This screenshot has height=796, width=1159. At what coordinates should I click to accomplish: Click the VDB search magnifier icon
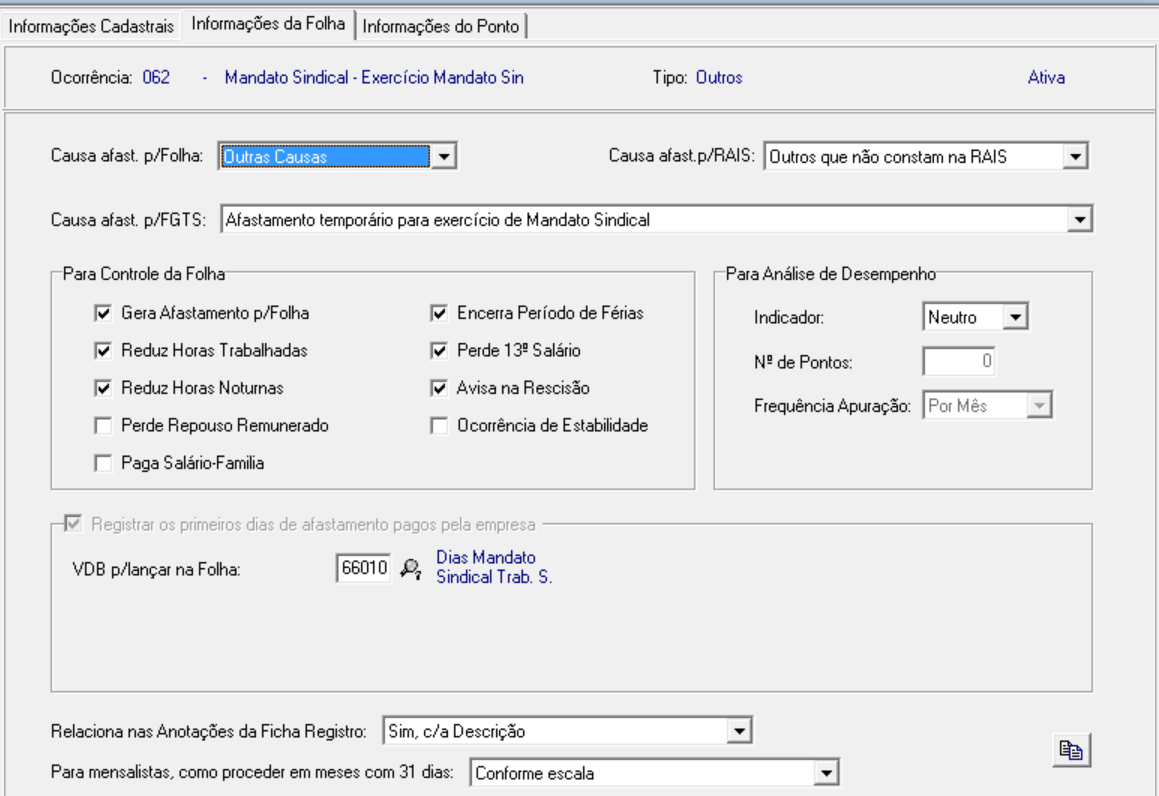click(410, 568)
